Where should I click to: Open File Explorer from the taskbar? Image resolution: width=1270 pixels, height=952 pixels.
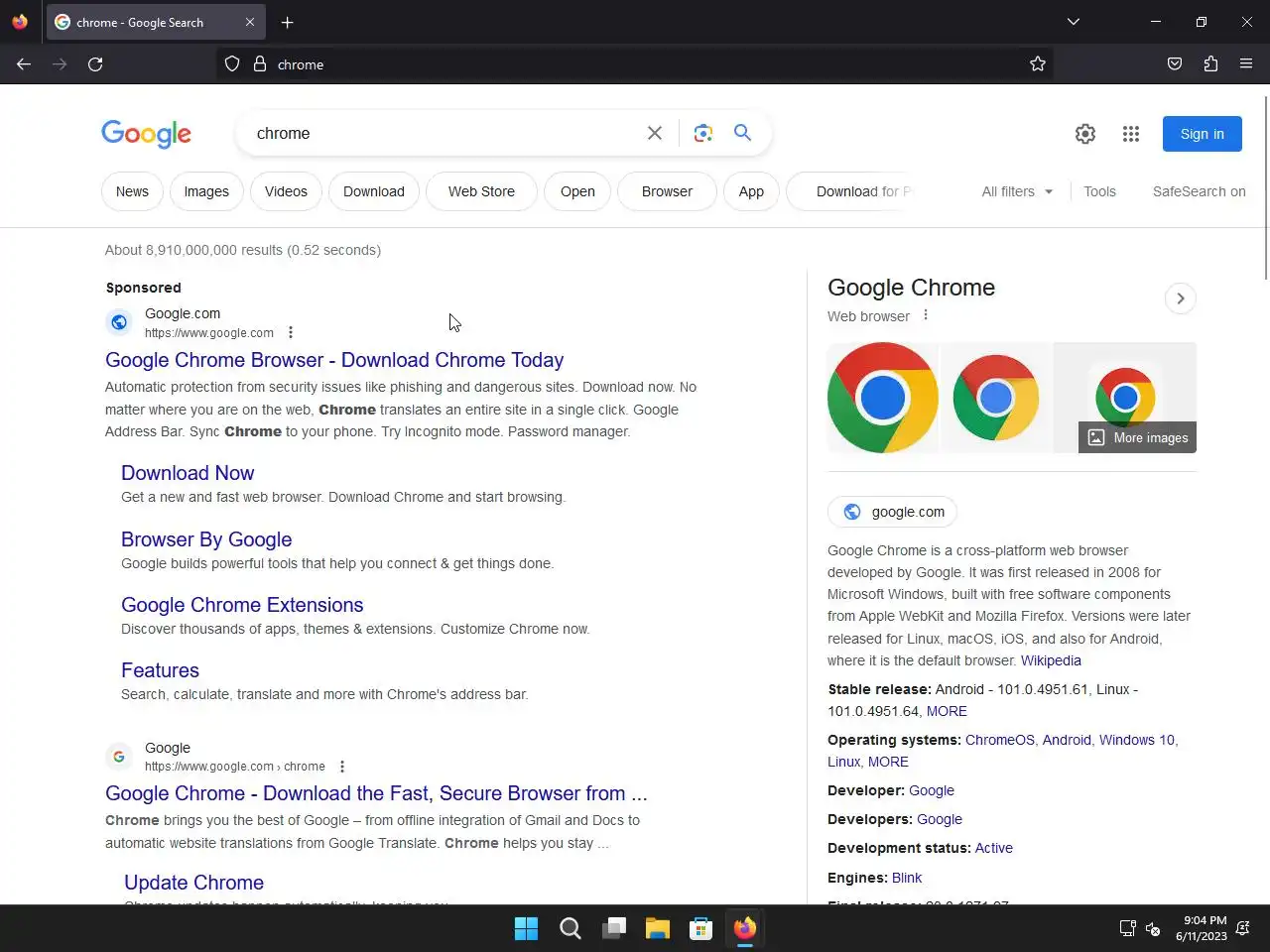point(658,928)
